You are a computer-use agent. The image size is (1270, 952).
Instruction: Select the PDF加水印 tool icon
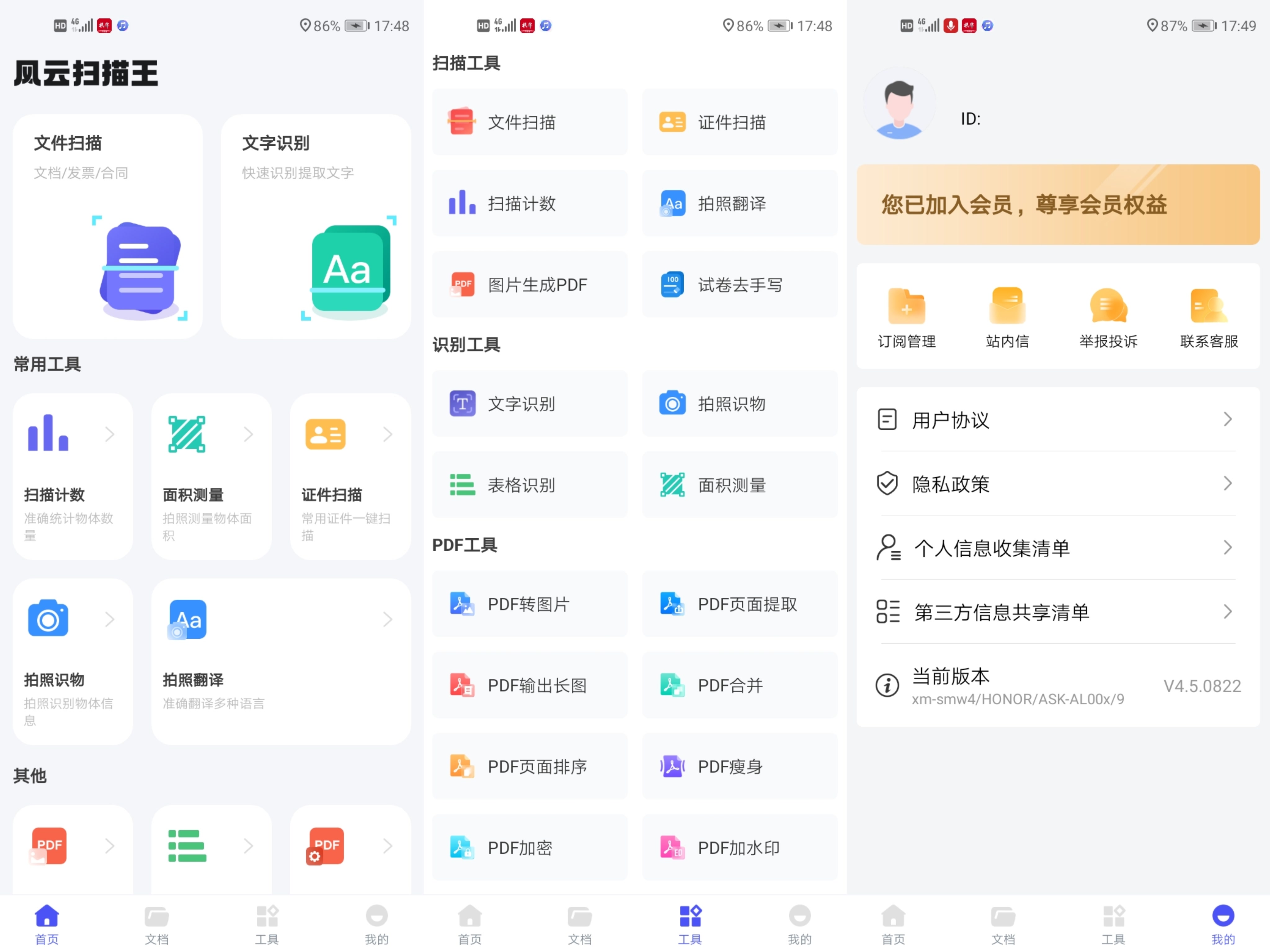tap(672, 848)
